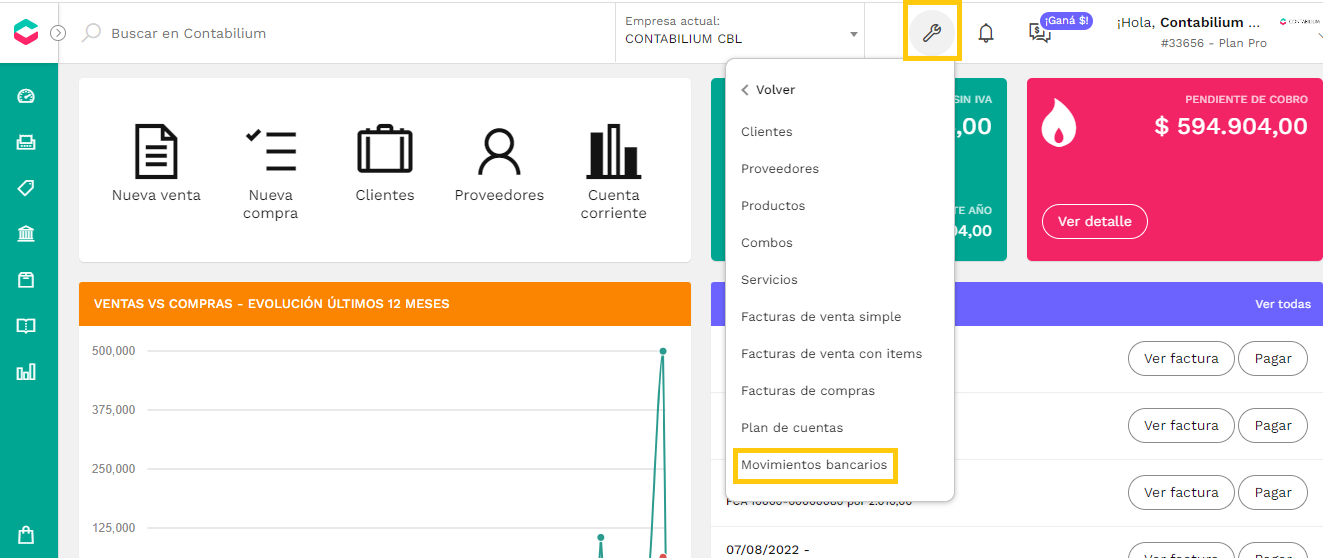Select Plan de cuentas
1323x558 pixels.
point(792,428)
